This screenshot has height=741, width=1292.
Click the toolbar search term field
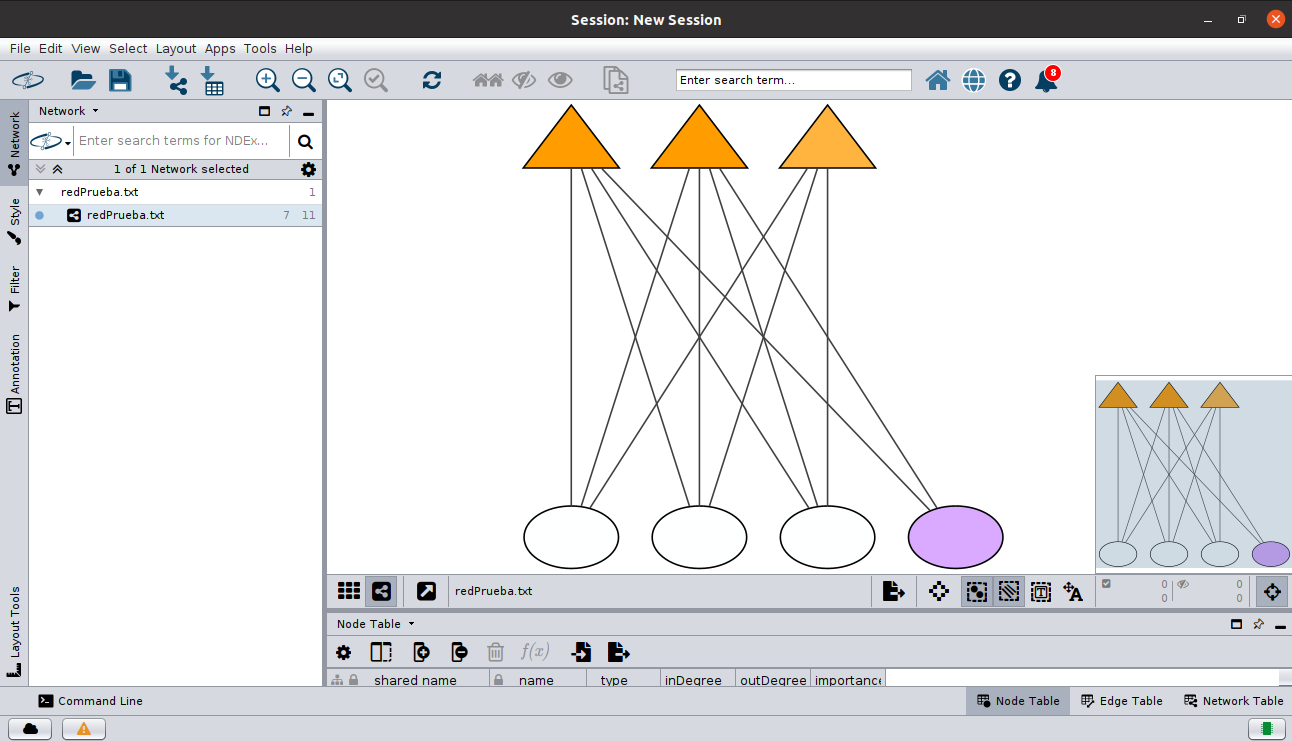(794, 80)
